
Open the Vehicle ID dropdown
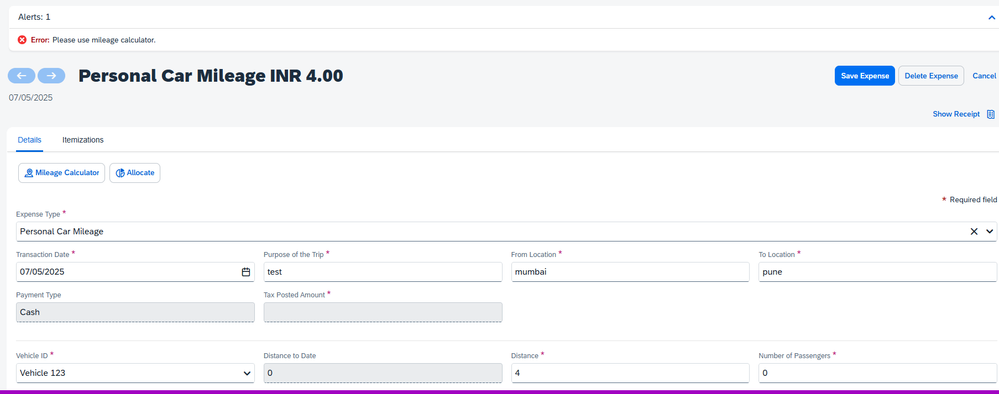[135, 373]
